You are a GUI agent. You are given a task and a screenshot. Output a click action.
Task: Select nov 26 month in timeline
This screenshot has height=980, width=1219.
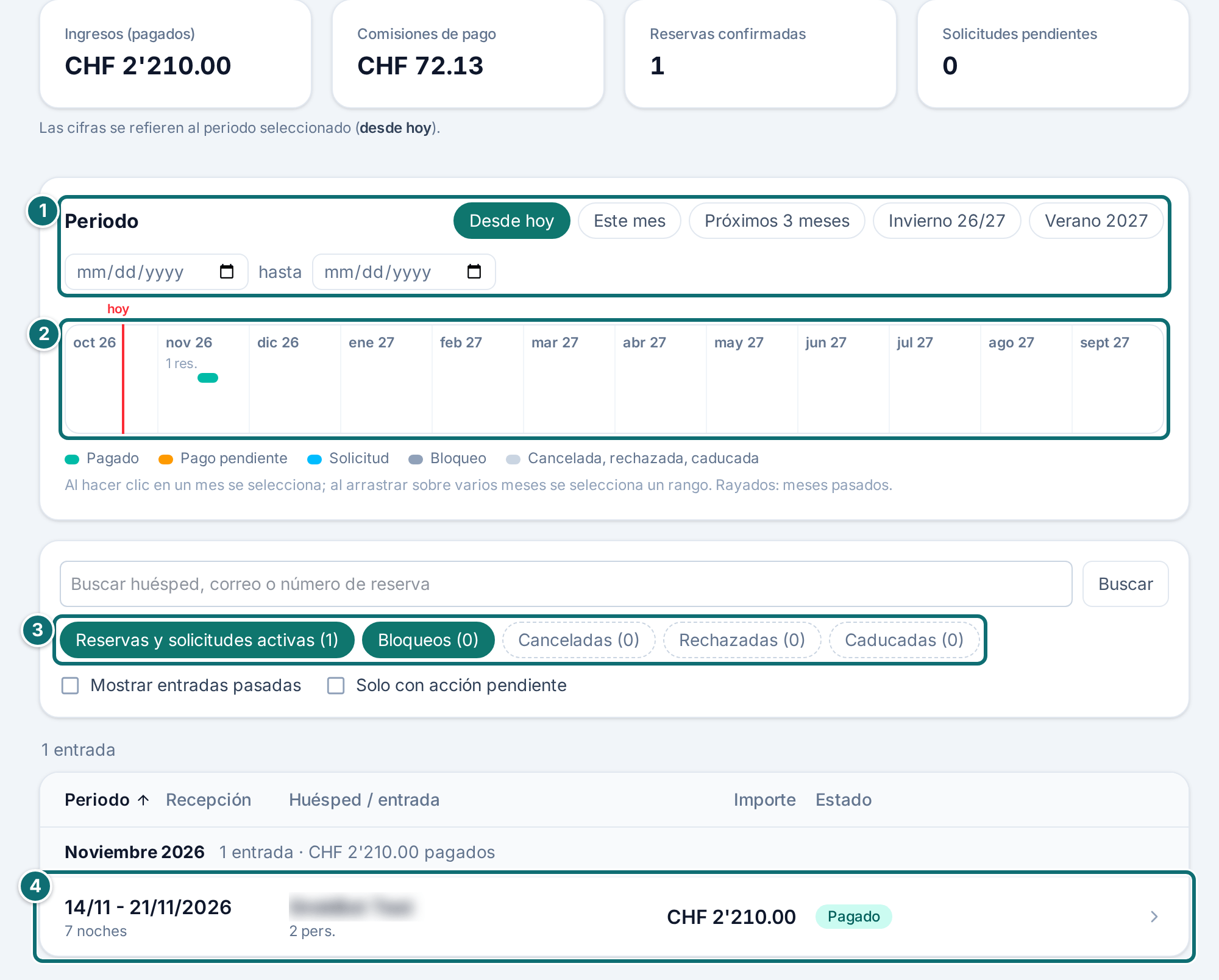[x=204, y=379]
